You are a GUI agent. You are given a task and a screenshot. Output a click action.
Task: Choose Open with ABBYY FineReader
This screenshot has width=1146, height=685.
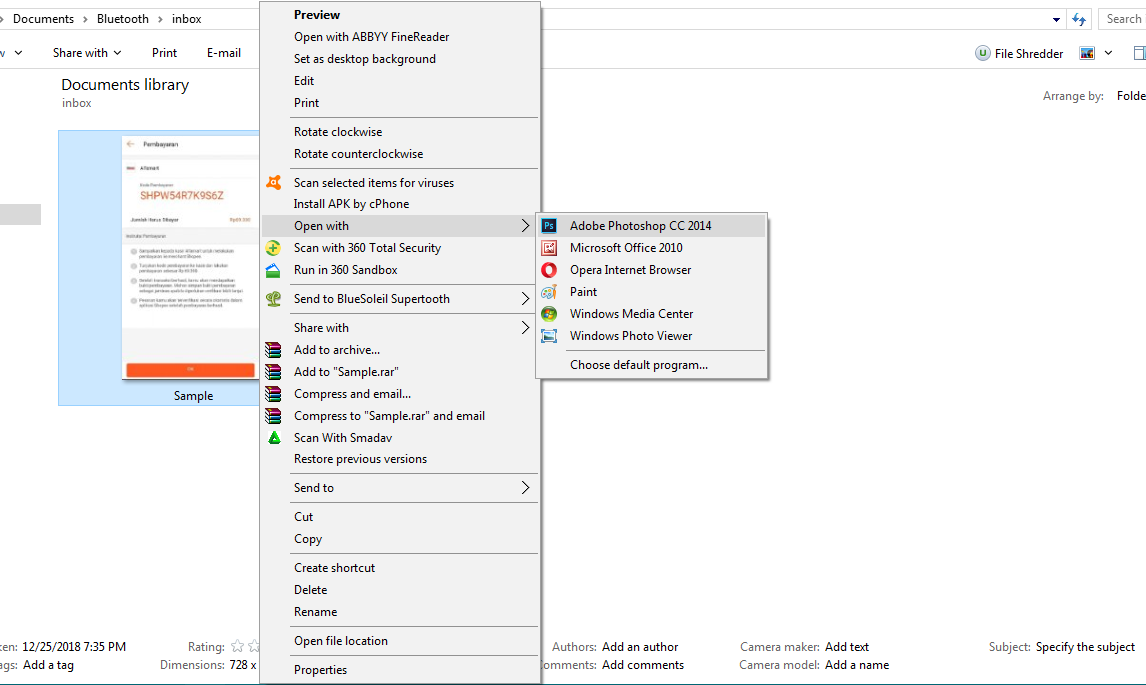click(x=371, y=37)
